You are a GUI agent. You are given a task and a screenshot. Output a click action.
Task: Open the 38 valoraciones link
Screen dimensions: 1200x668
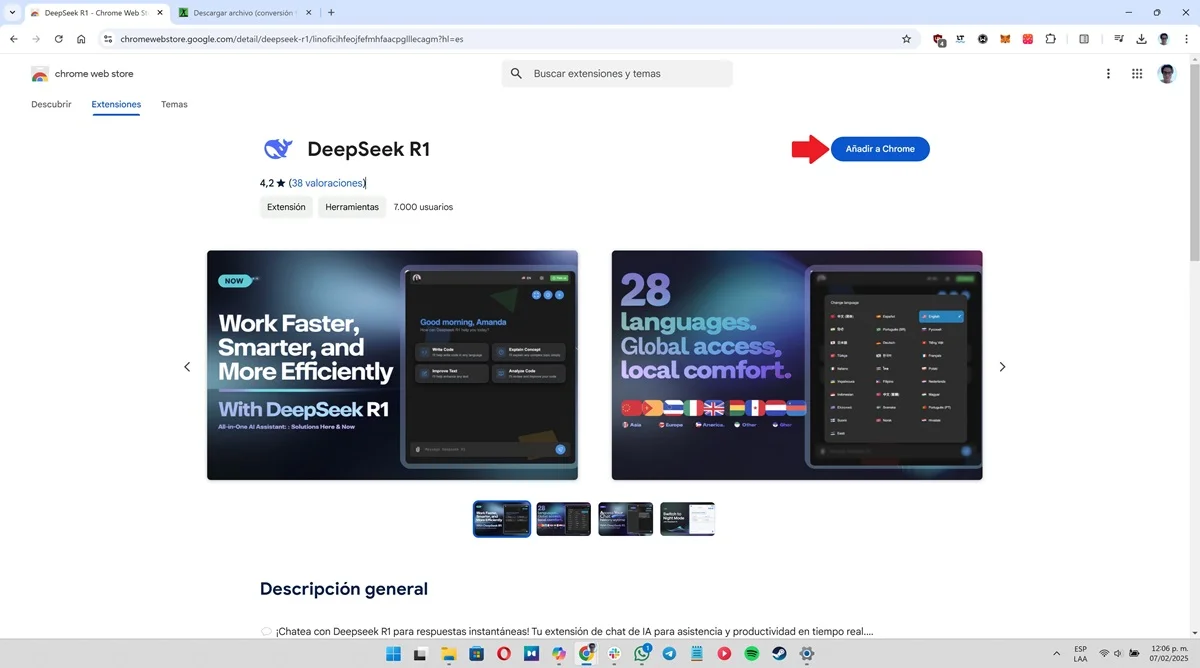[x=325, y=183]
